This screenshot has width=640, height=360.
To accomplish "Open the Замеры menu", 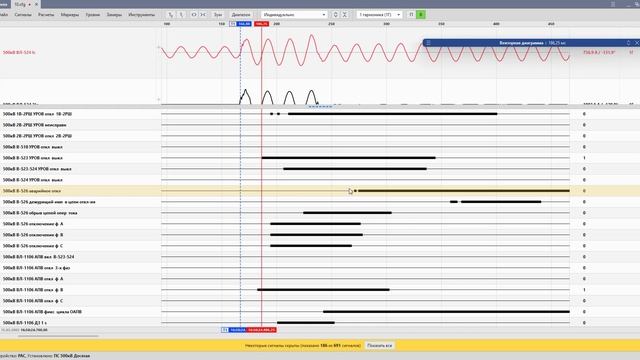I will (x=114, y=15).
